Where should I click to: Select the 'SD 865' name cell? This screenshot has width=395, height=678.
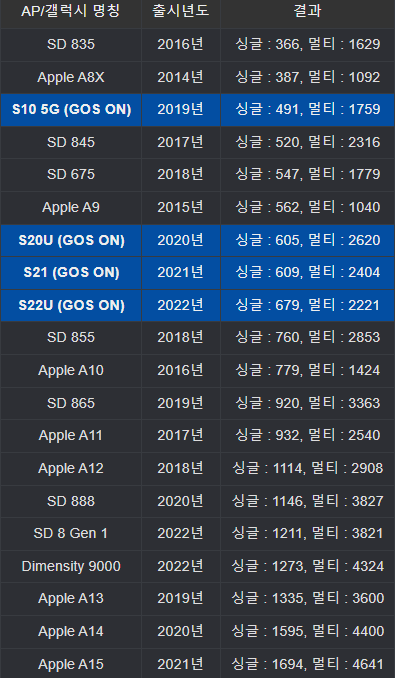(x=71, y=403)
